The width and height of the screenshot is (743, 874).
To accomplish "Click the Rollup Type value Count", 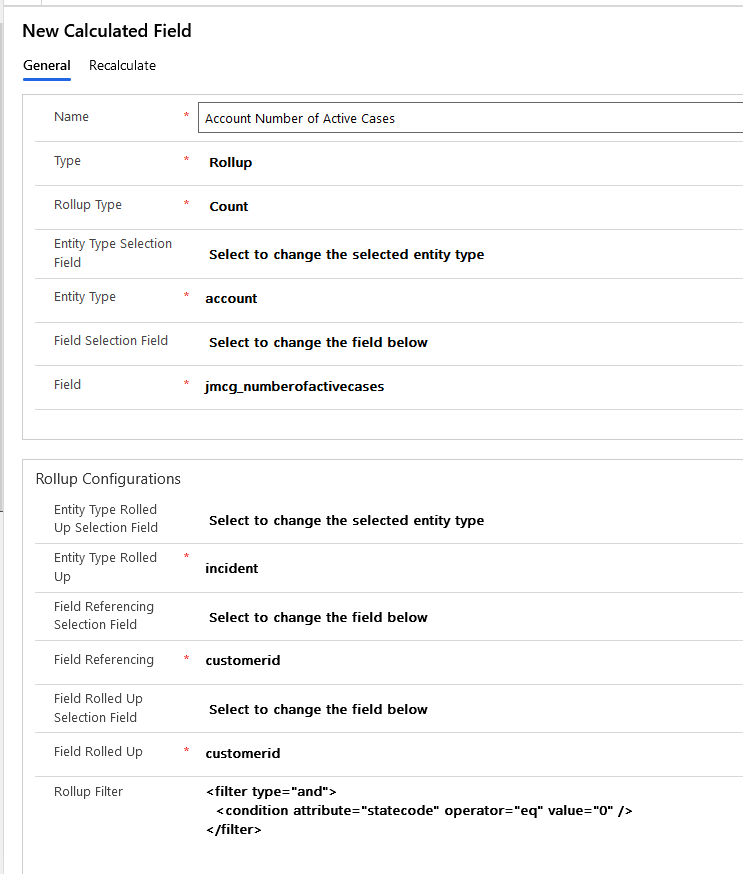I will click(x=228, y=207).
